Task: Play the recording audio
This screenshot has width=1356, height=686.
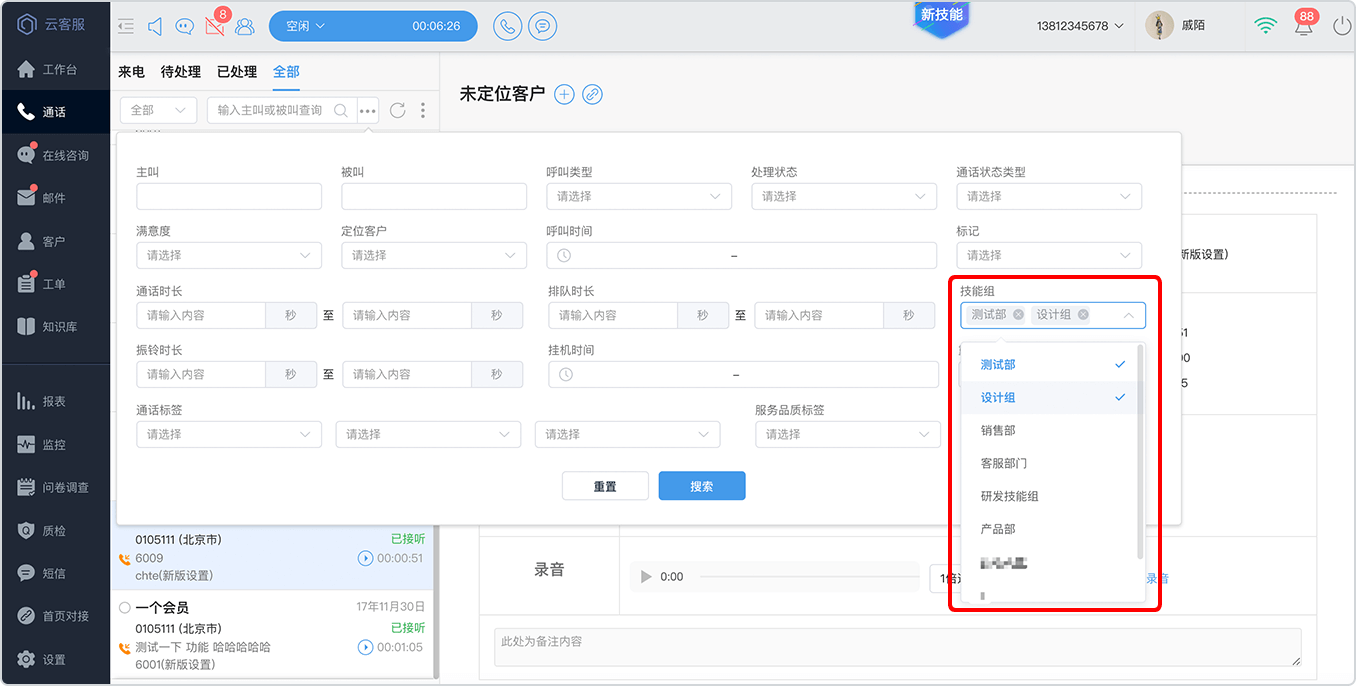Action: [646, 577]
